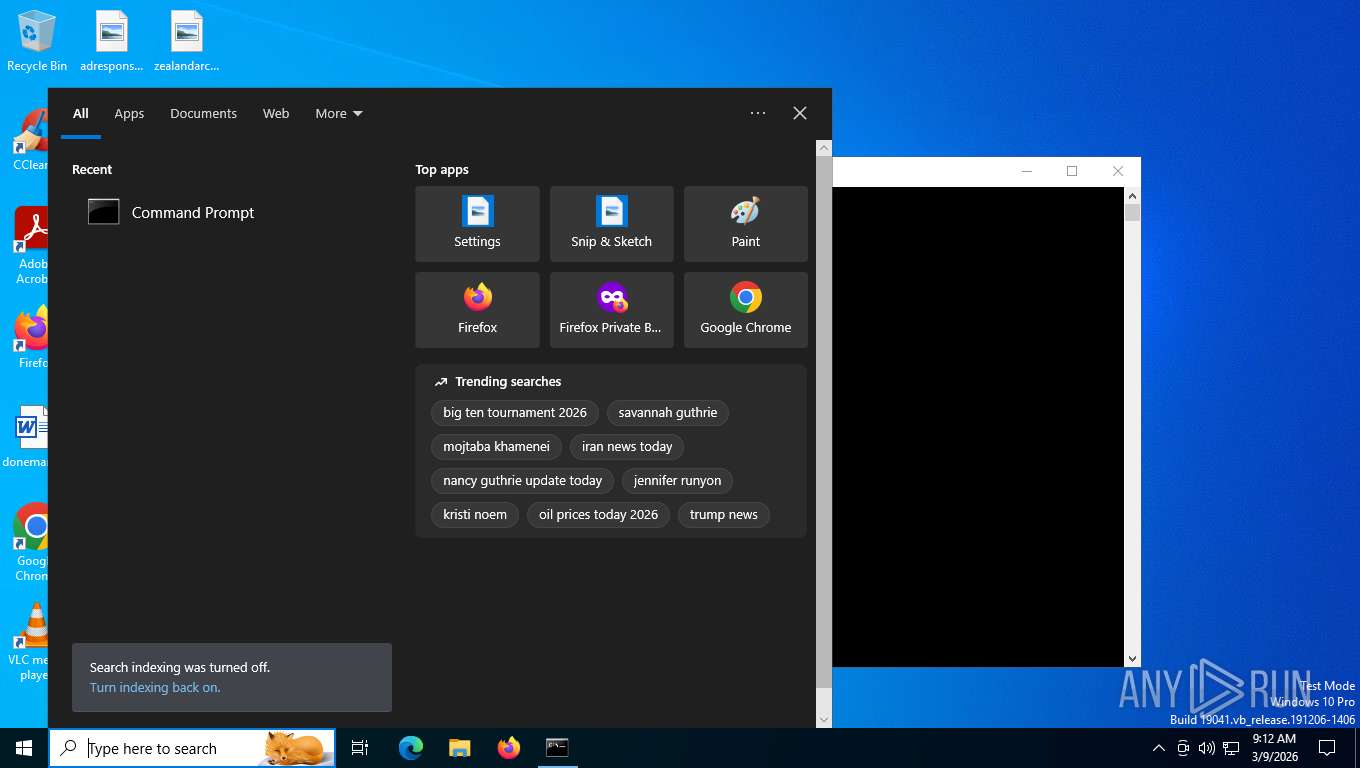1360x768 pixels.
Task: Open search panel options ellipsis
Action: point(758,113)
